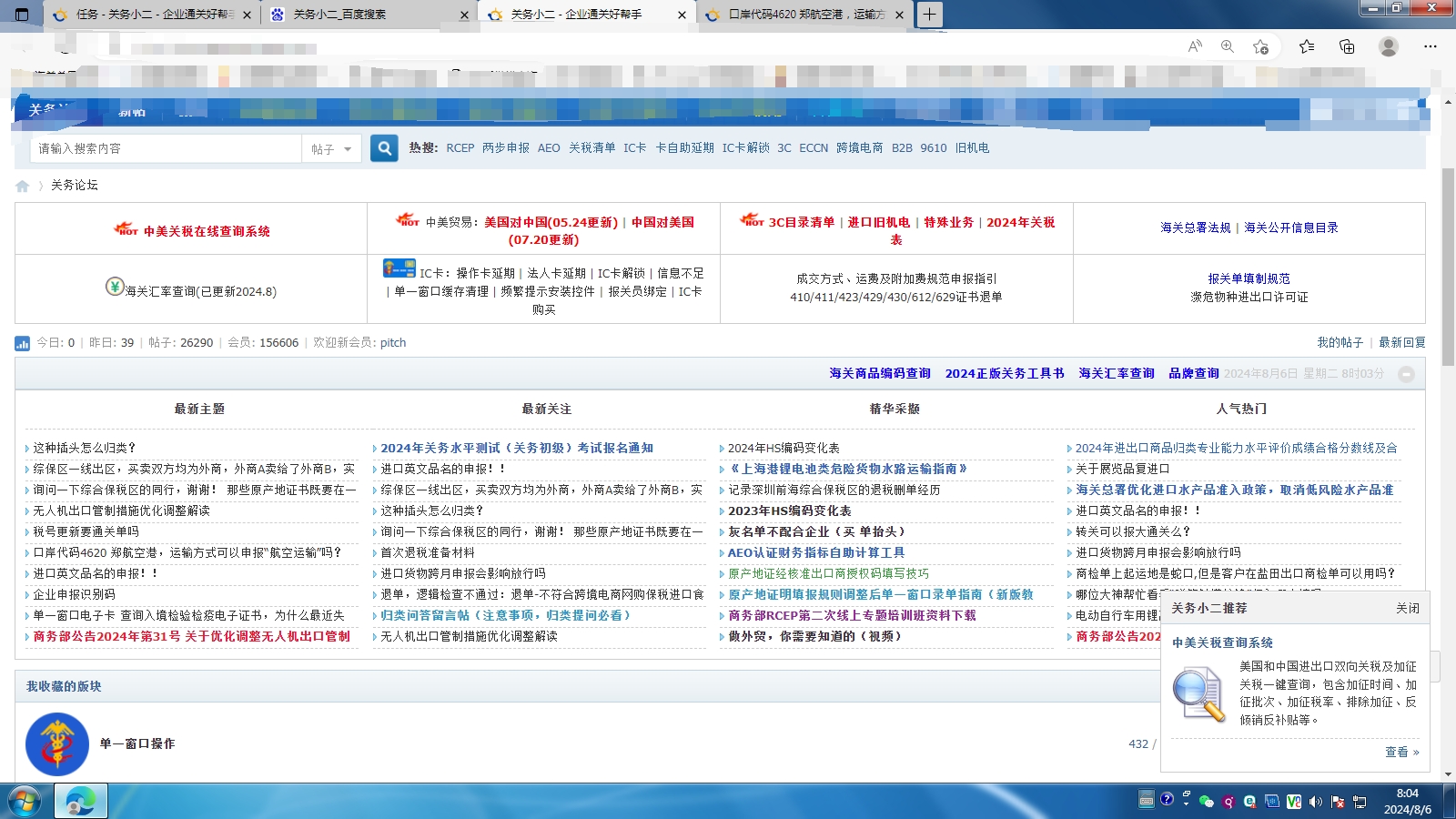Open the 关务论坛 breadcrumb link
This screenshot has width=1456, height=819.
[x=75, y=186]
